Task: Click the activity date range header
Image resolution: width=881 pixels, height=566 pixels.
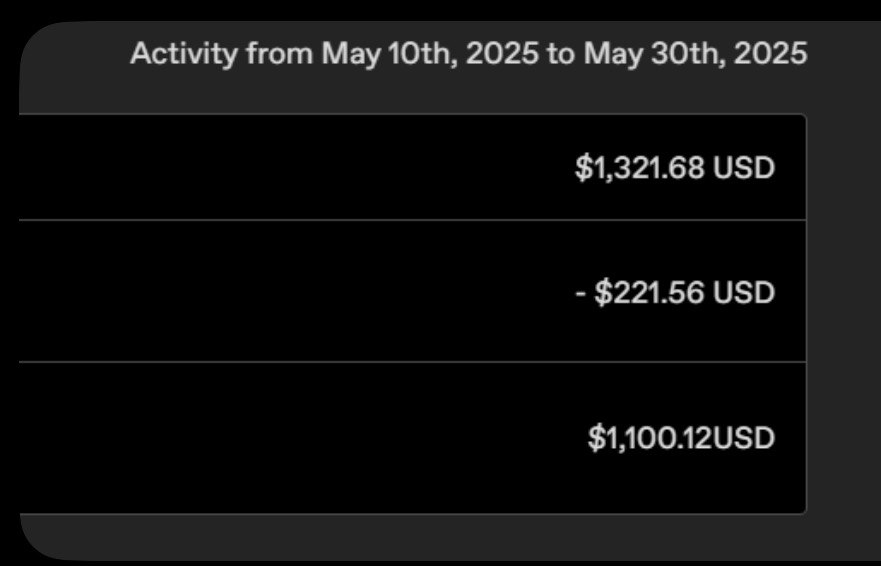Action: point(468,54)
